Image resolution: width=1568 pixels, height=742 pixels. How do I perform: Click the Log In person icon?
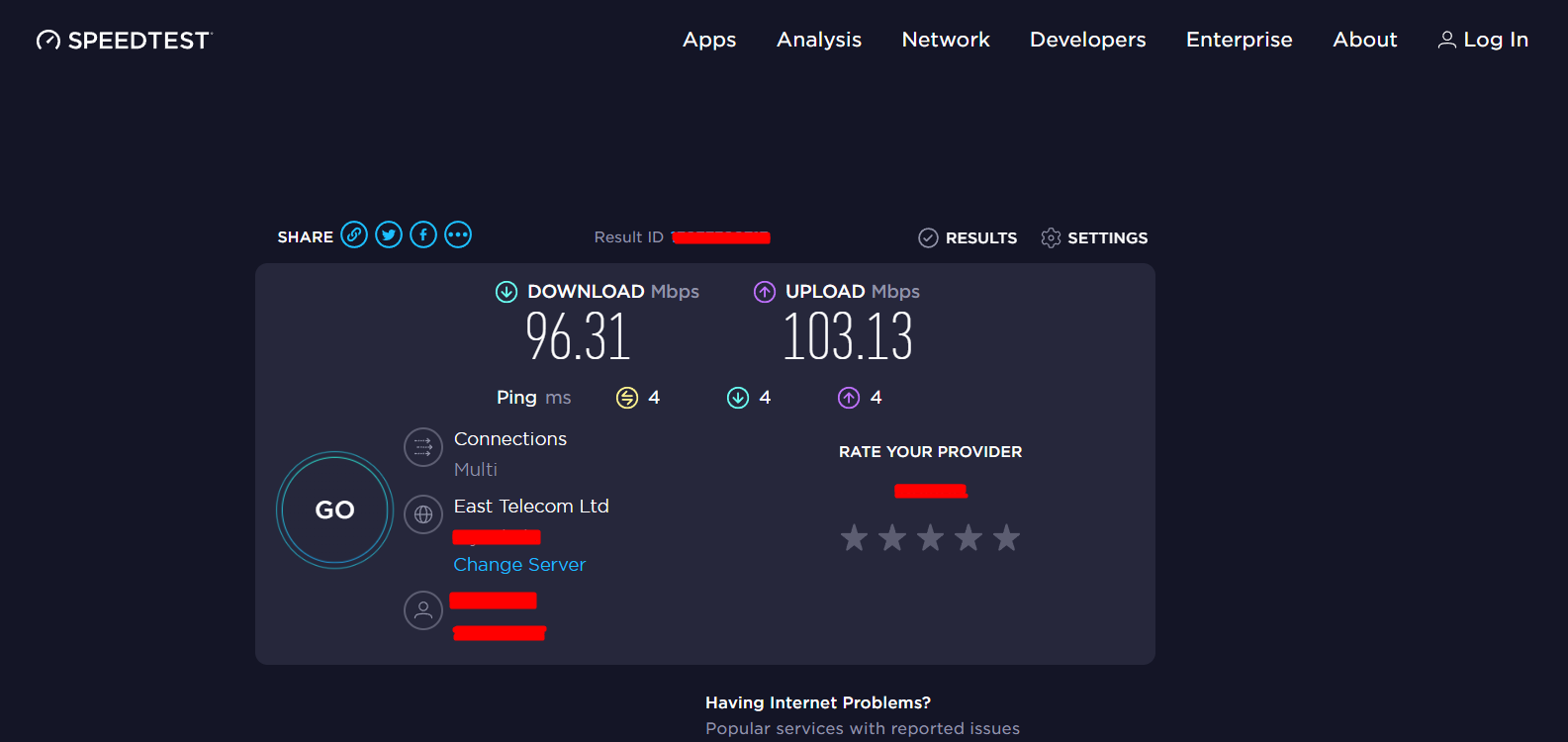1446,40
